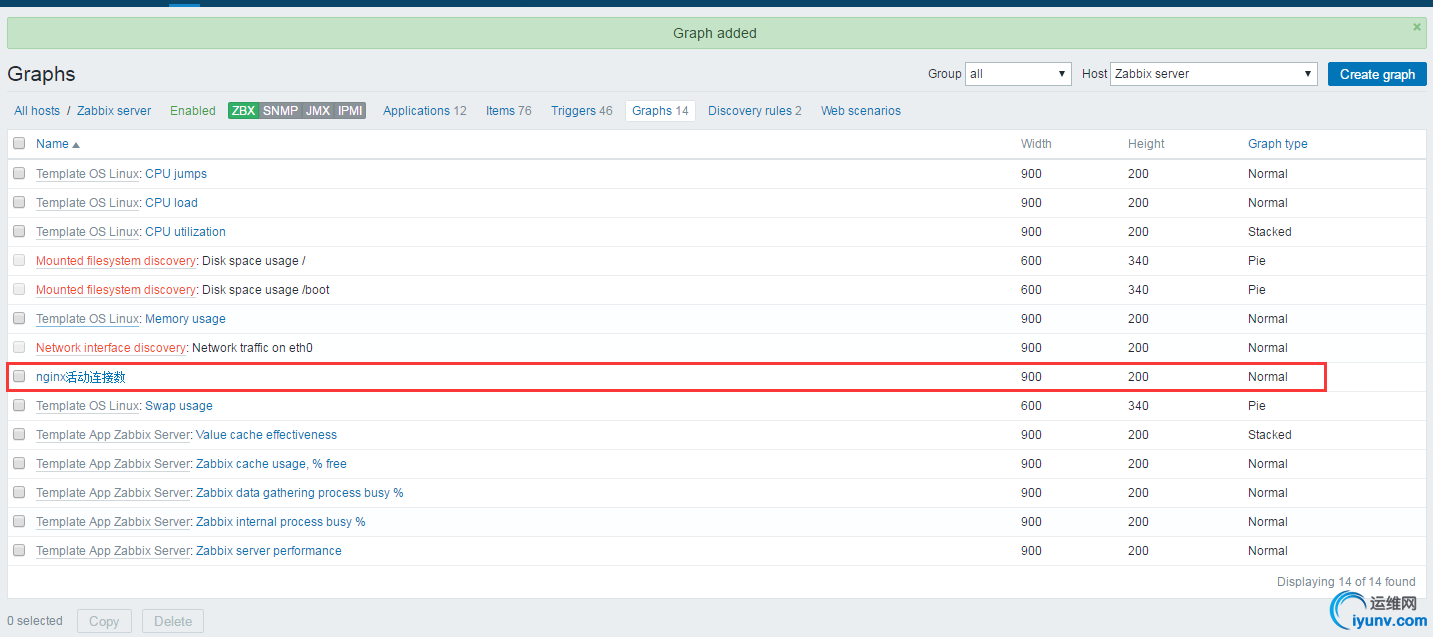The image size is (1433, 637).
Task: Open the nginx活动连接数 graph
Action: tap(81, 377)
